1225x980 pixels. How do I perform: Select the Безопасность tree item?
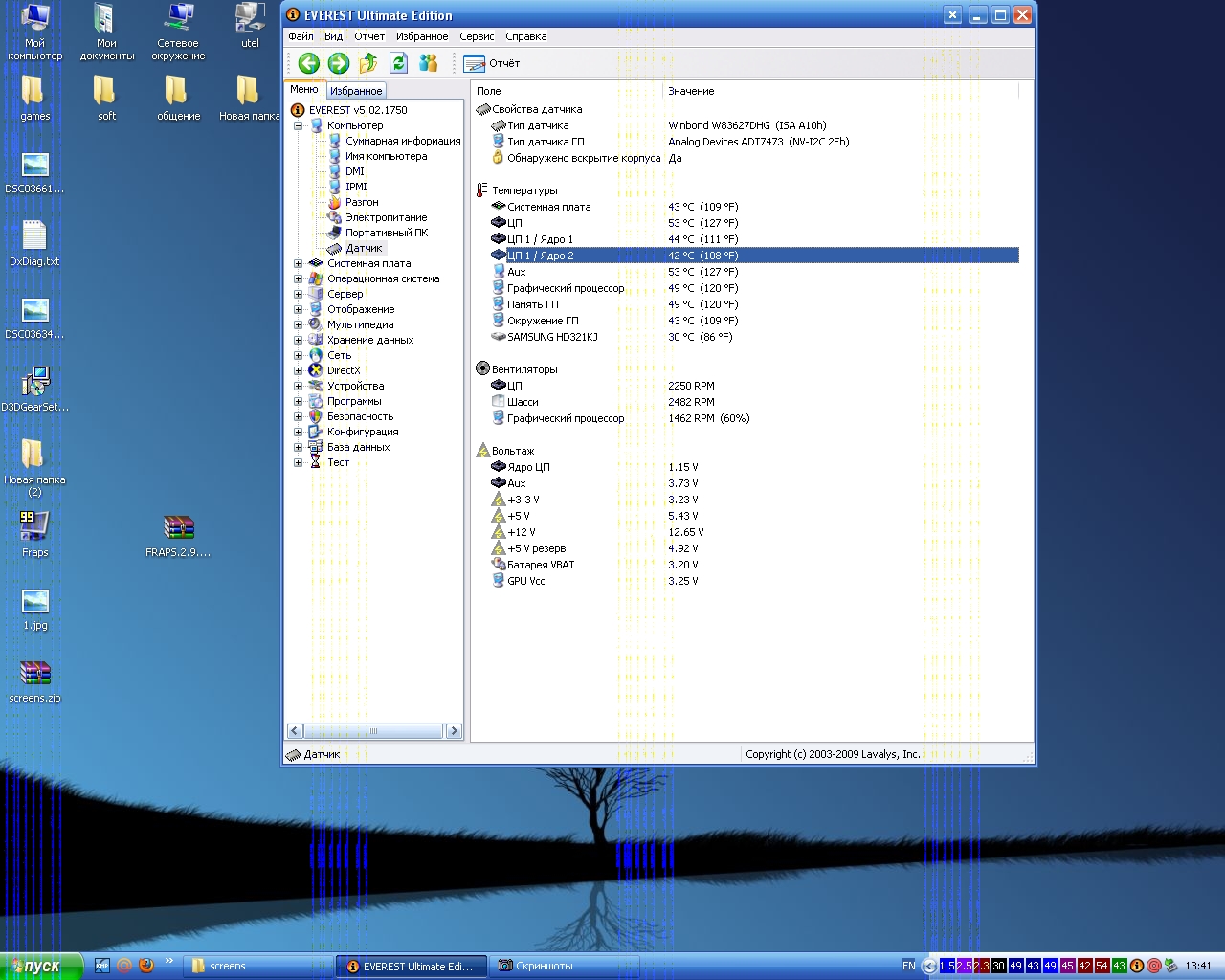[360, 416]
